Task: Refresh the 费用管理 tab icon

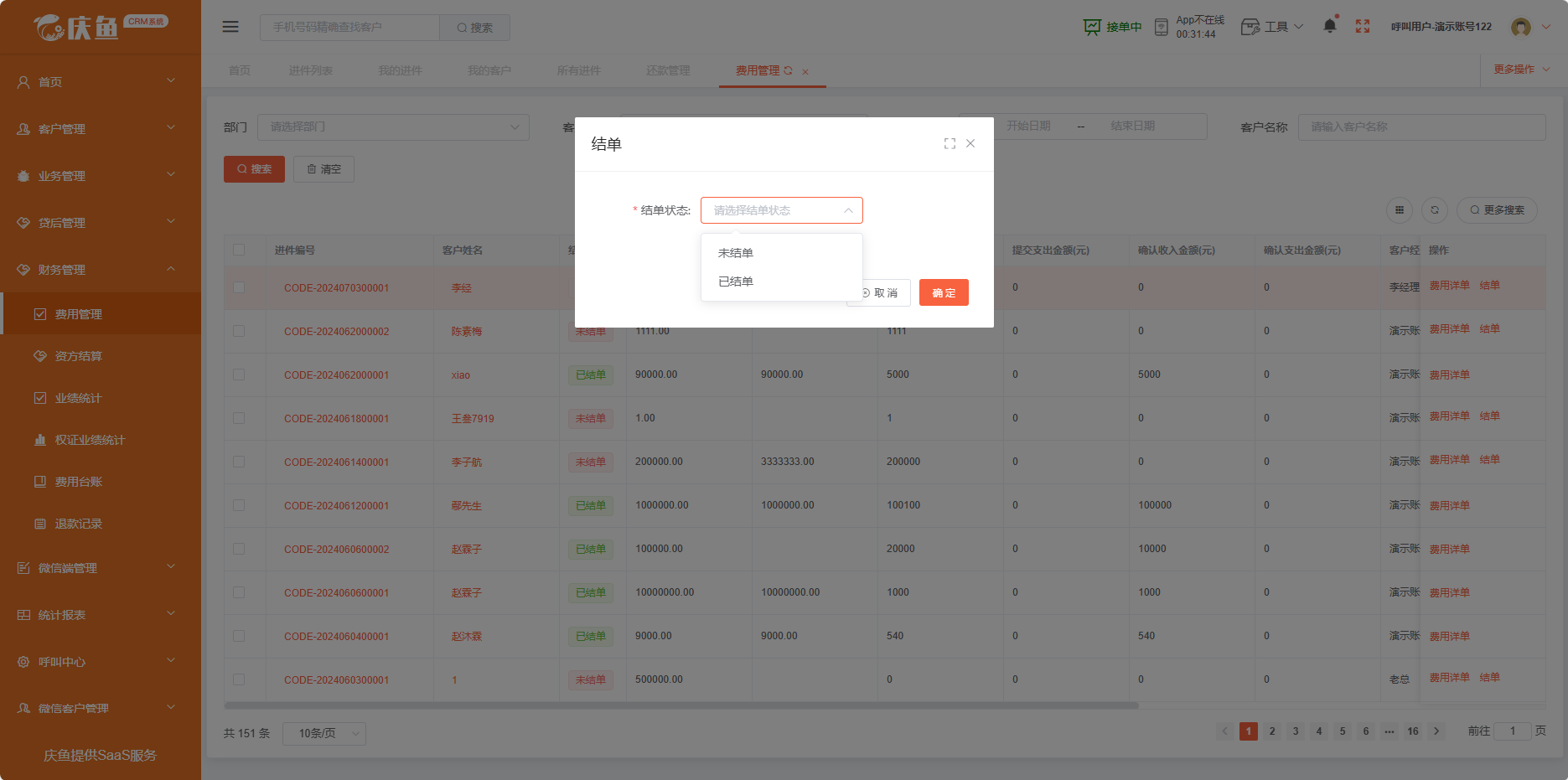Action: [788, 70]
